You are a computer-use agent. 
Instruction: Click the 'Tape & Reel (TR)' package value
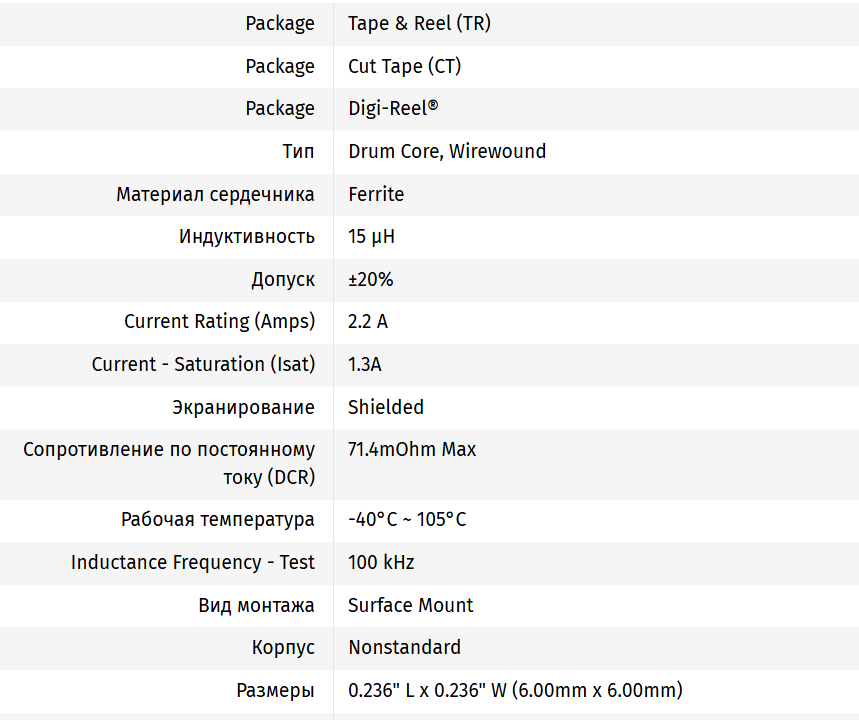click(x=419, y=23)
